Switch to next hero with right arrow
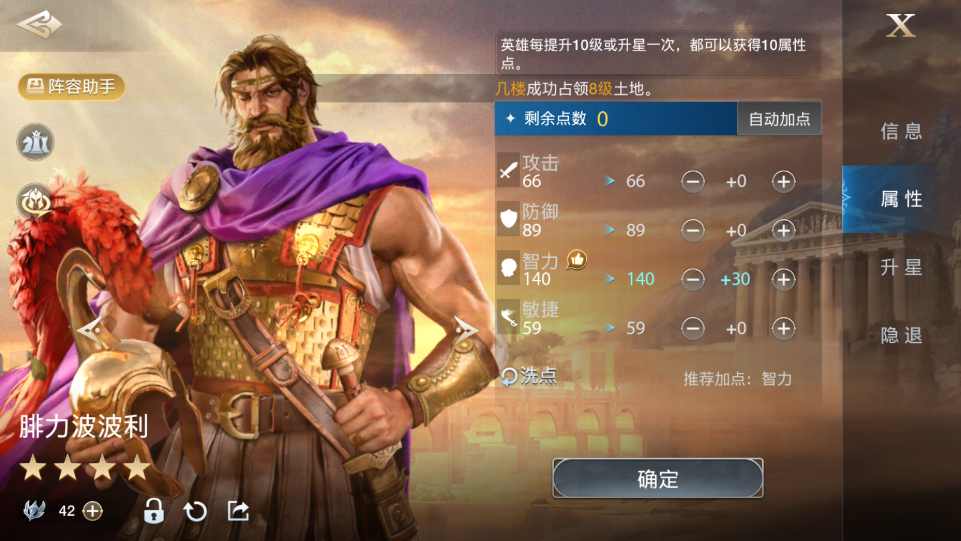 (x=466, y=331)
